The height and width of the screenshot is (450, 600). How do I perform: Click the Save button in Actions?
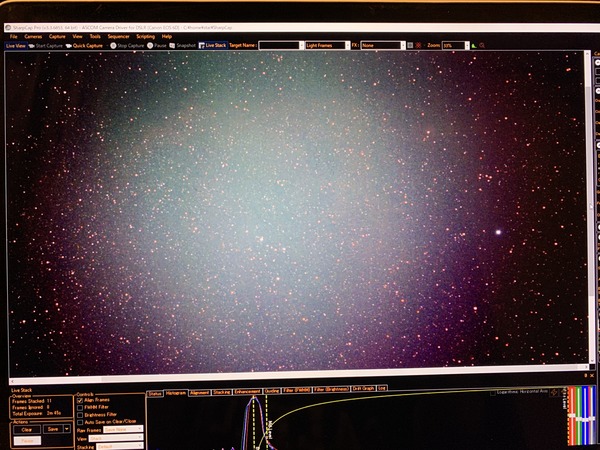(x=53, y=429)
